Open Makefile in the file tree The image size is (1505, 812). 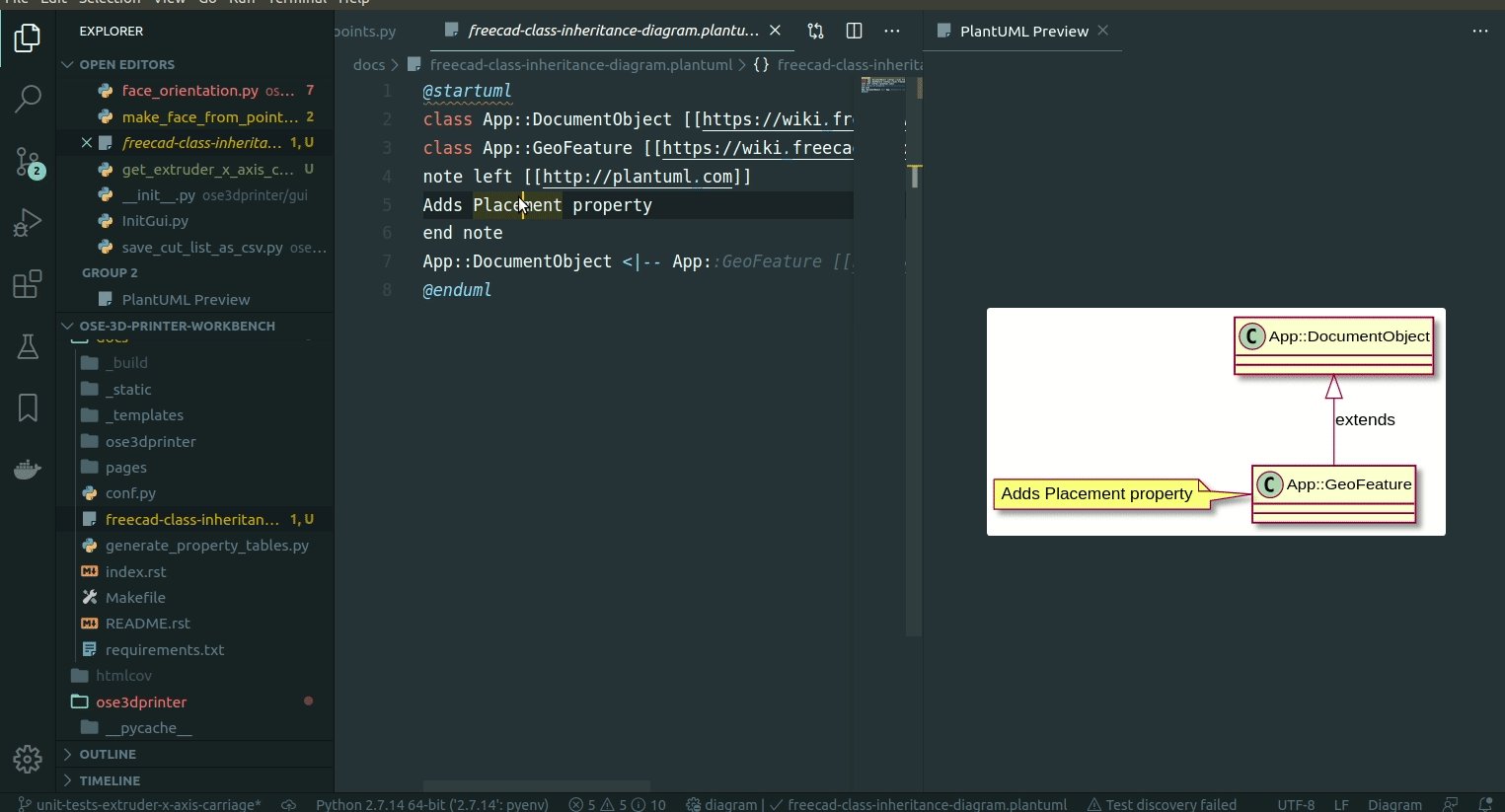(194, 598)
